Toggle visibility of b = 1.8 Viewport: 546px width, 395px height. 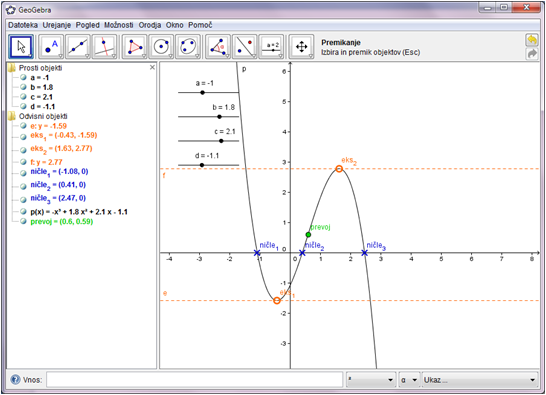pyautogui.click(x=23, y=87)
